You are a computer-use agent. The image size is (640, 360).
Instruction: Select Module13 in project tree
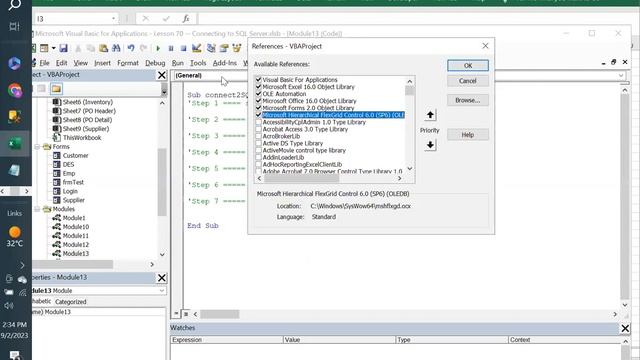coord(76,253)
